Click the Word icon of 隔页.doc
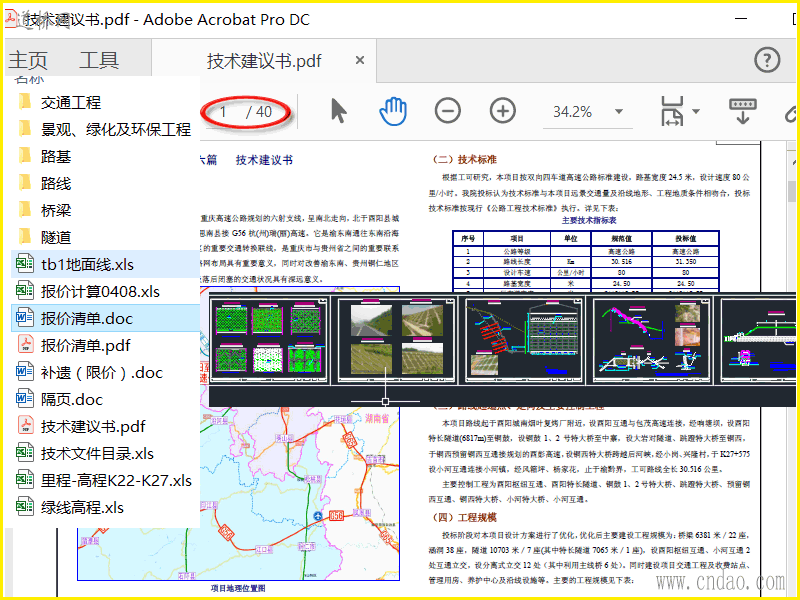 [x=24, y=398]
